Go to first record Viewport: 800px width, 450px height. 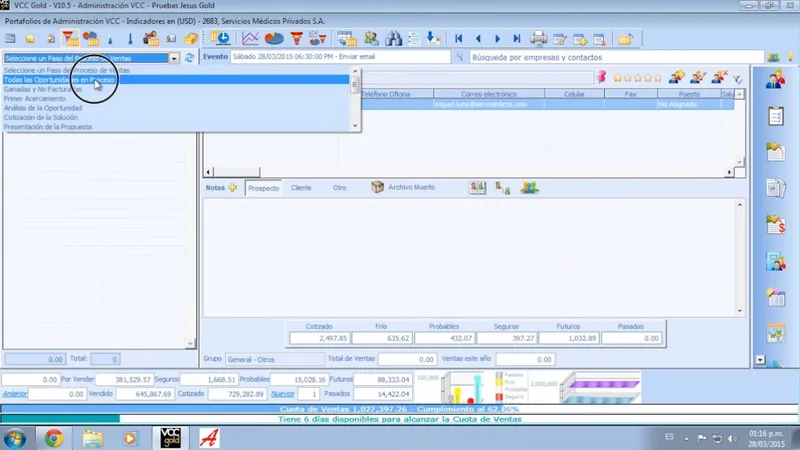pyautogui.click(x=458, y=39)
